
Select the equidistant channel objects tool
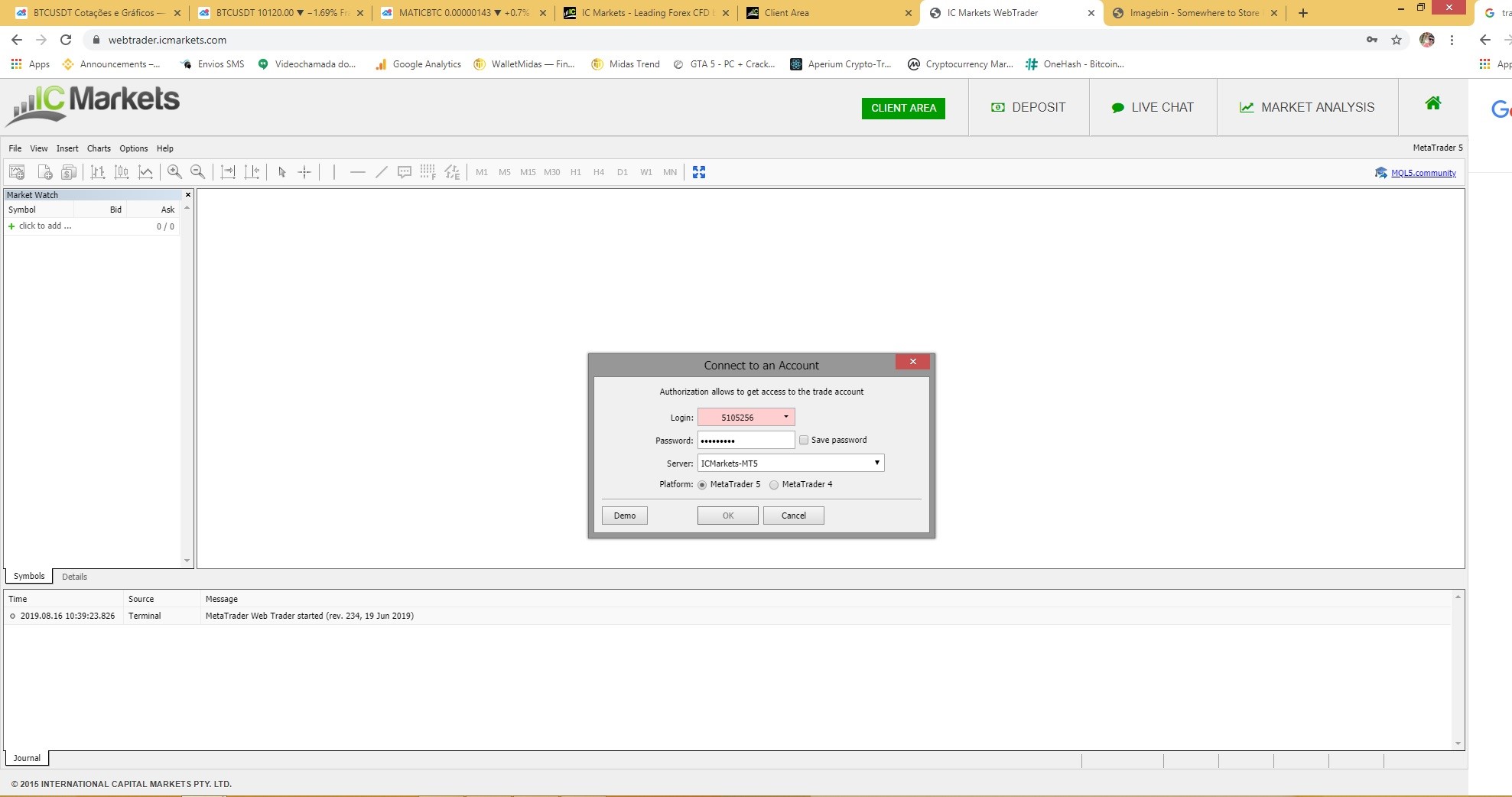(452, 172)
